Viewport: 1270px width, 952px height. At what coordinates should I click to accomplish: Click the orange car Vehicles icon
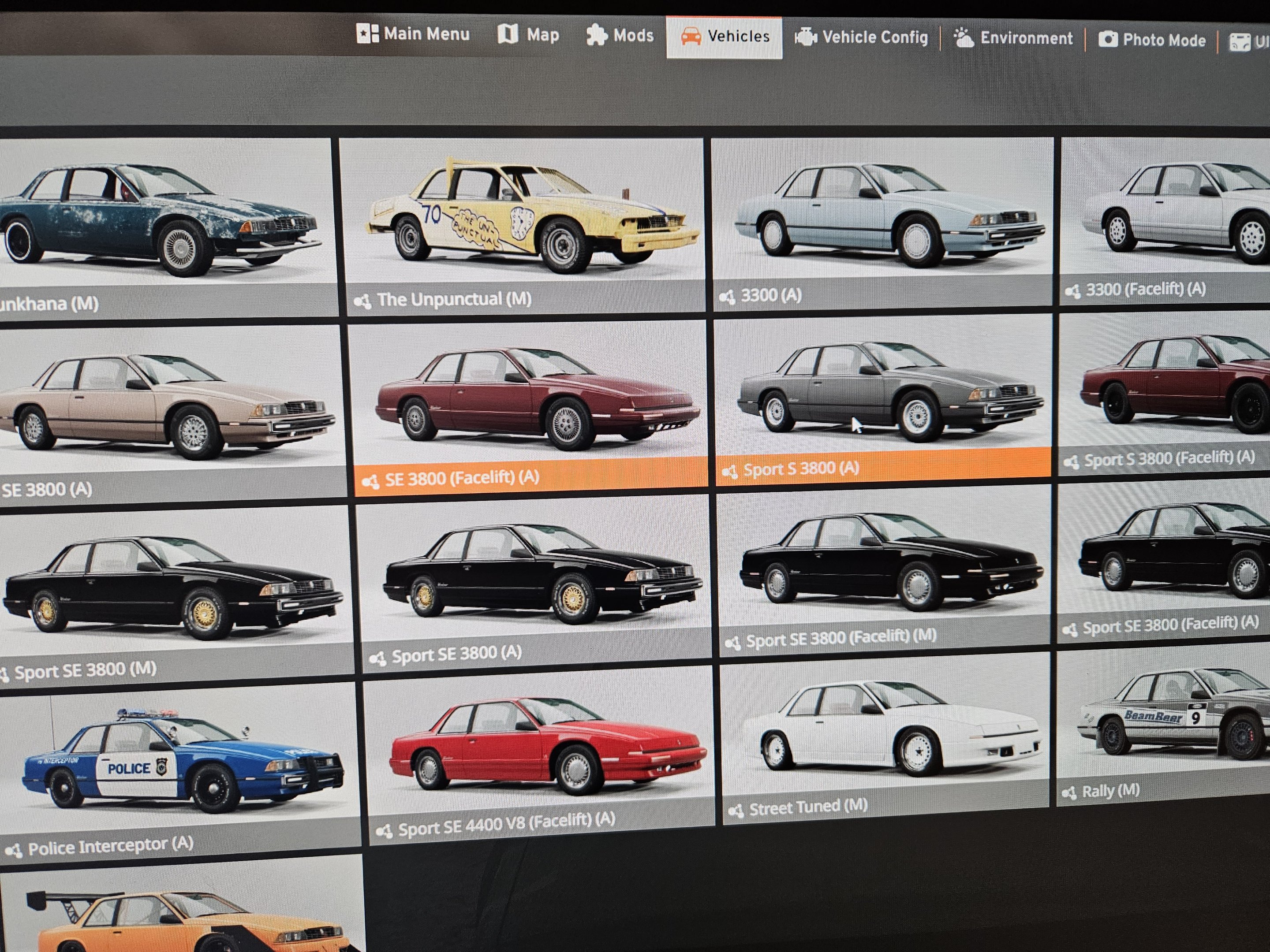[x=691, y=36]
